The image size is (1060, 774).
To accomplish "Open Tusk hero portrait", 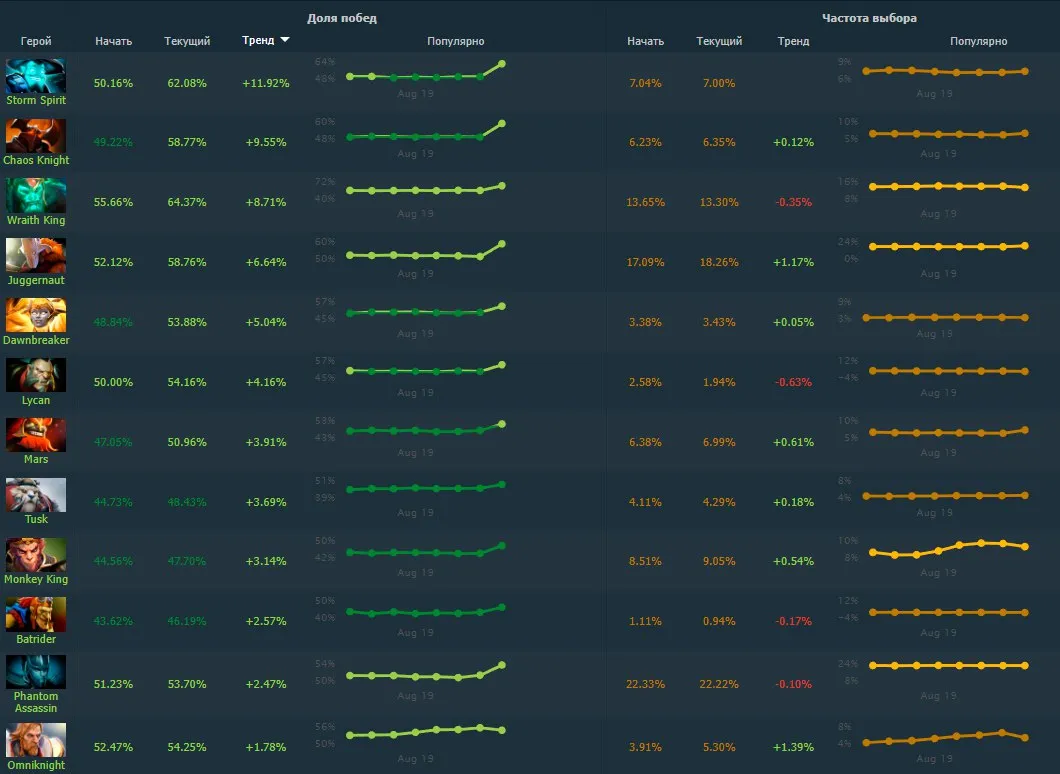I will point(36,495).
